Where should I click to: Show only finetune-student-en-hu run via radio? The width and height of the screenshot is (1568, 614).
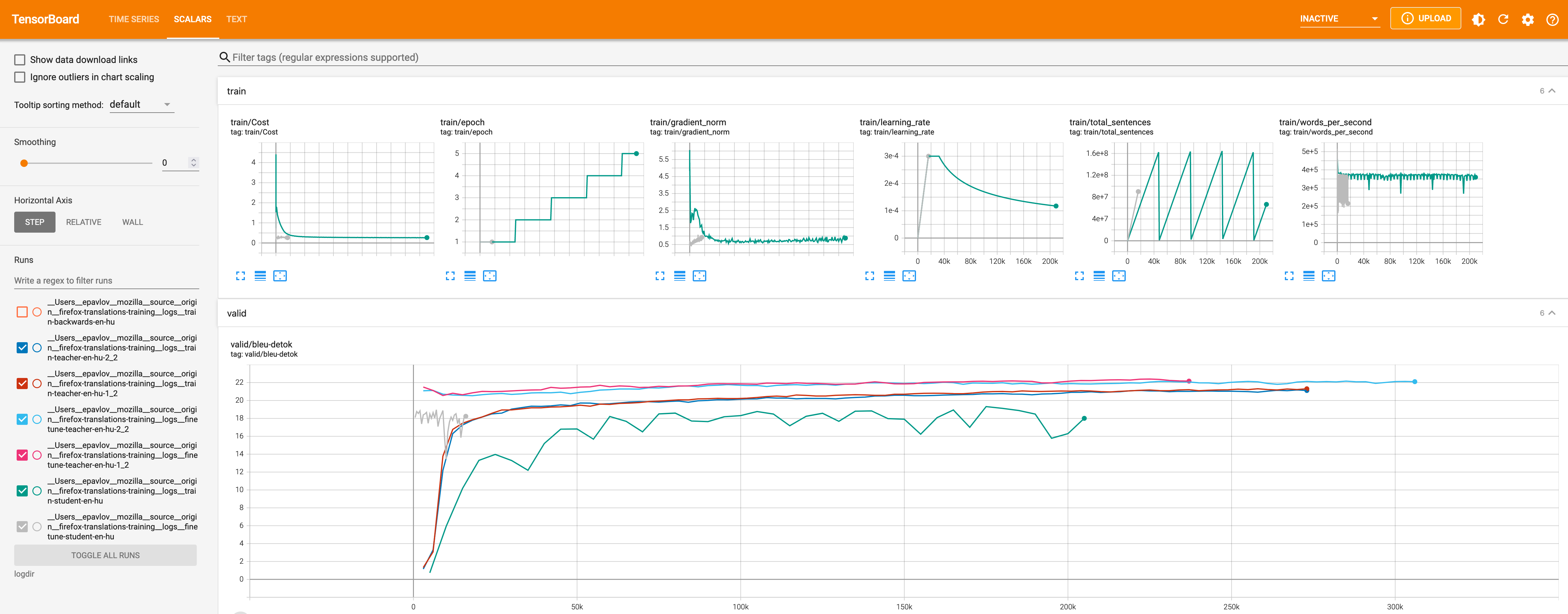(37, 527)
